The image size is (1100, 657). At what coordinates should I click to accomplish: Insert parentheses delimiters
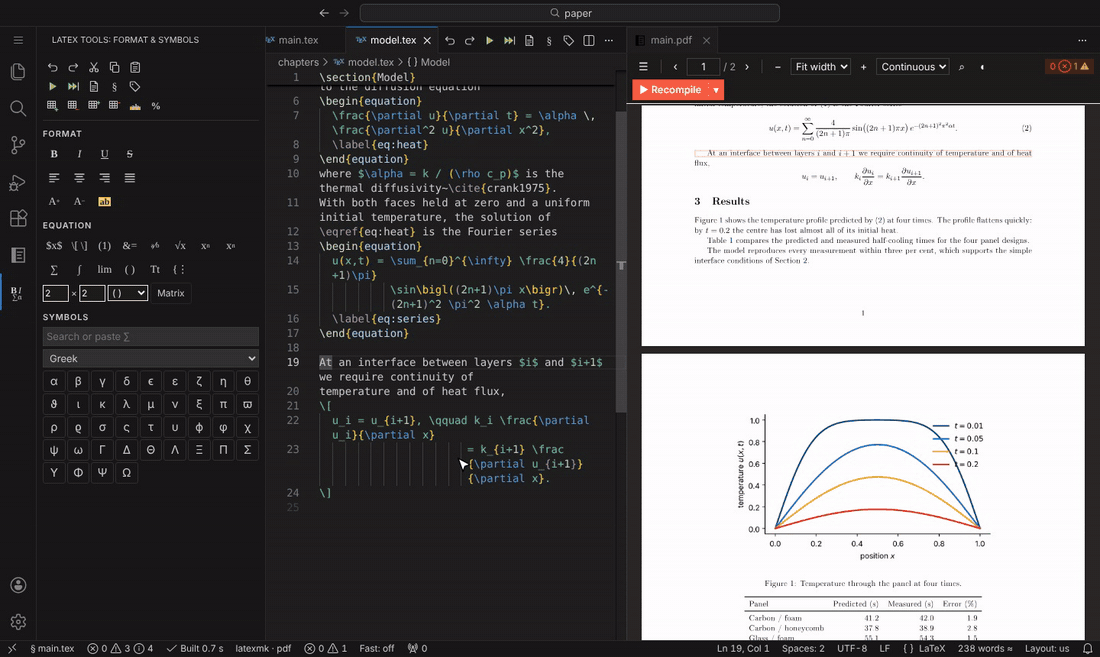click(130, 269)
